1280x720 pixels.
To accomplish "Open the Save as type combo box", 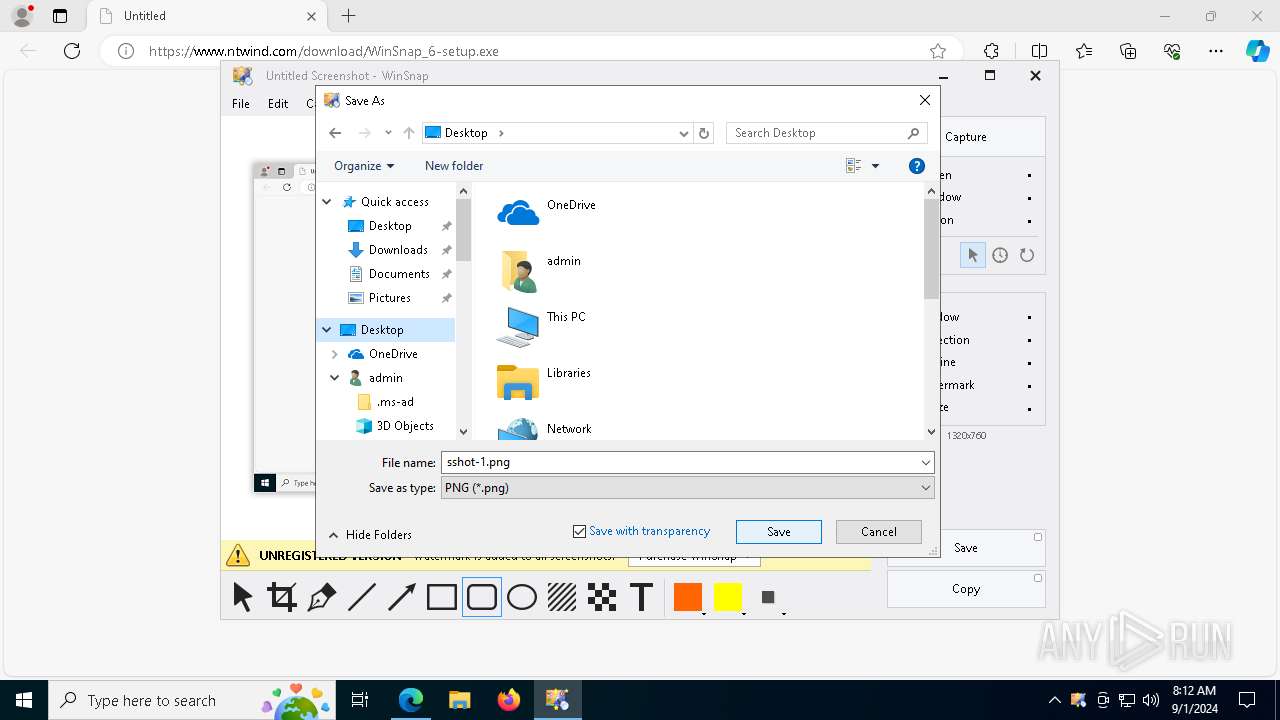I will (688, 488).
